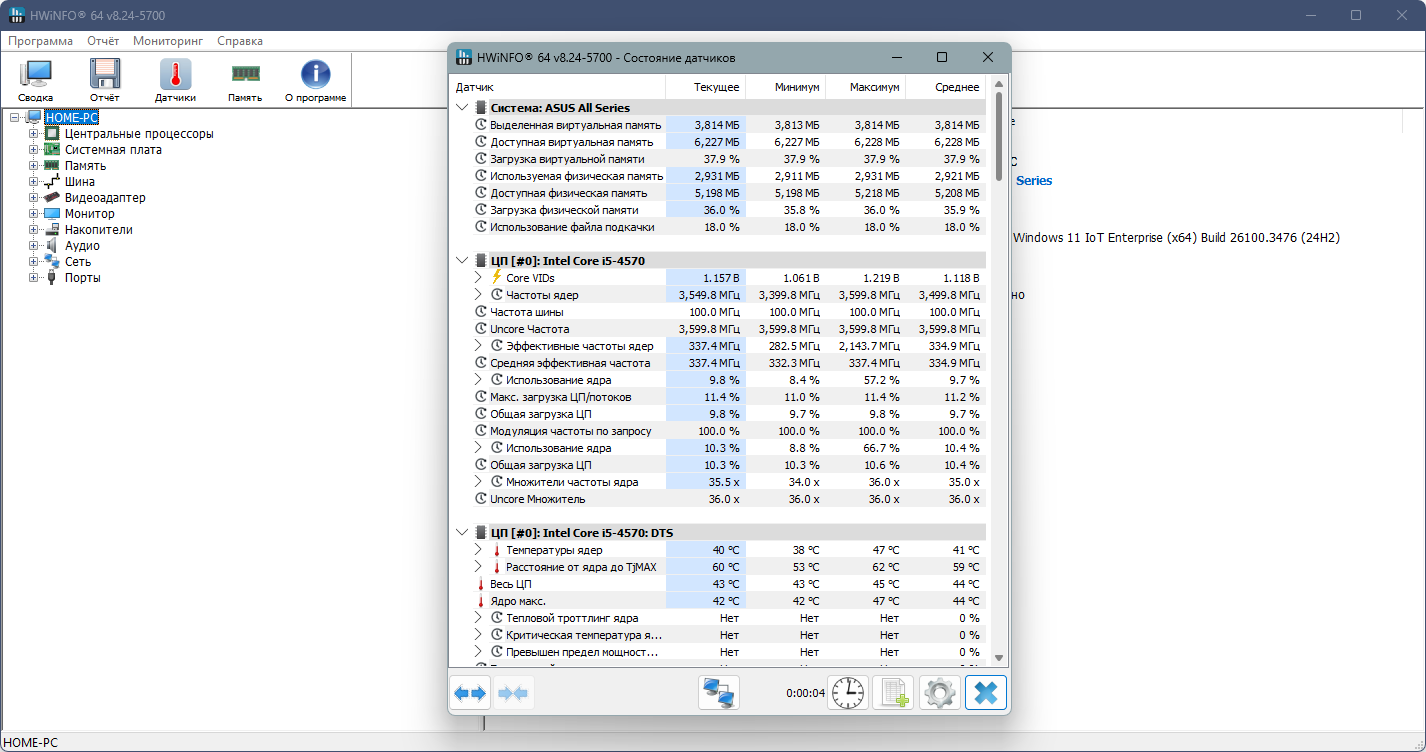Click the expand layout blue arrows icon
The image size is (1426, 752).
[470, 692]
